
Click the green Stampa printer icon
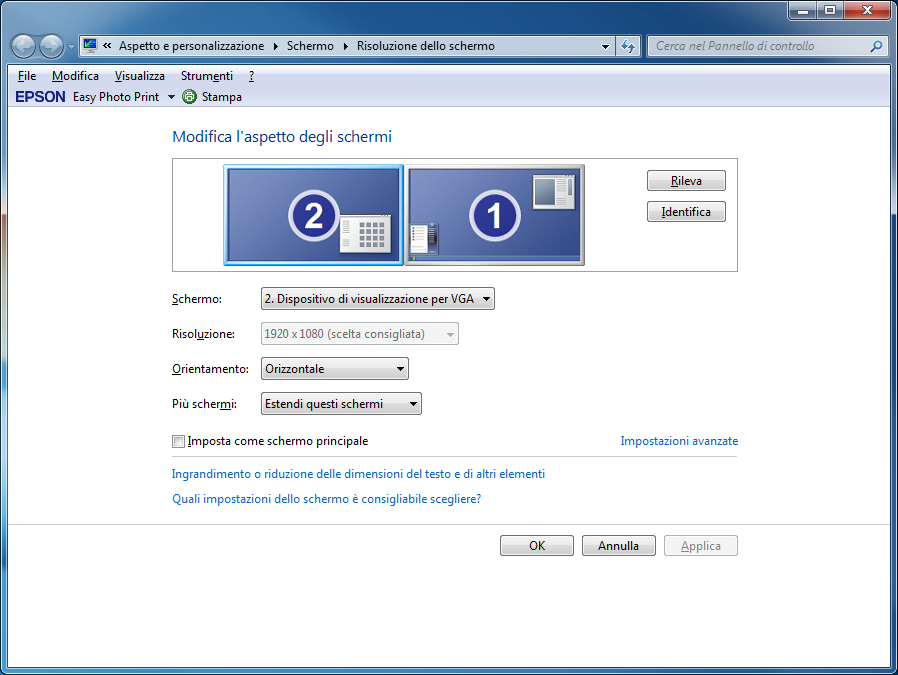(x=189, y=97)
